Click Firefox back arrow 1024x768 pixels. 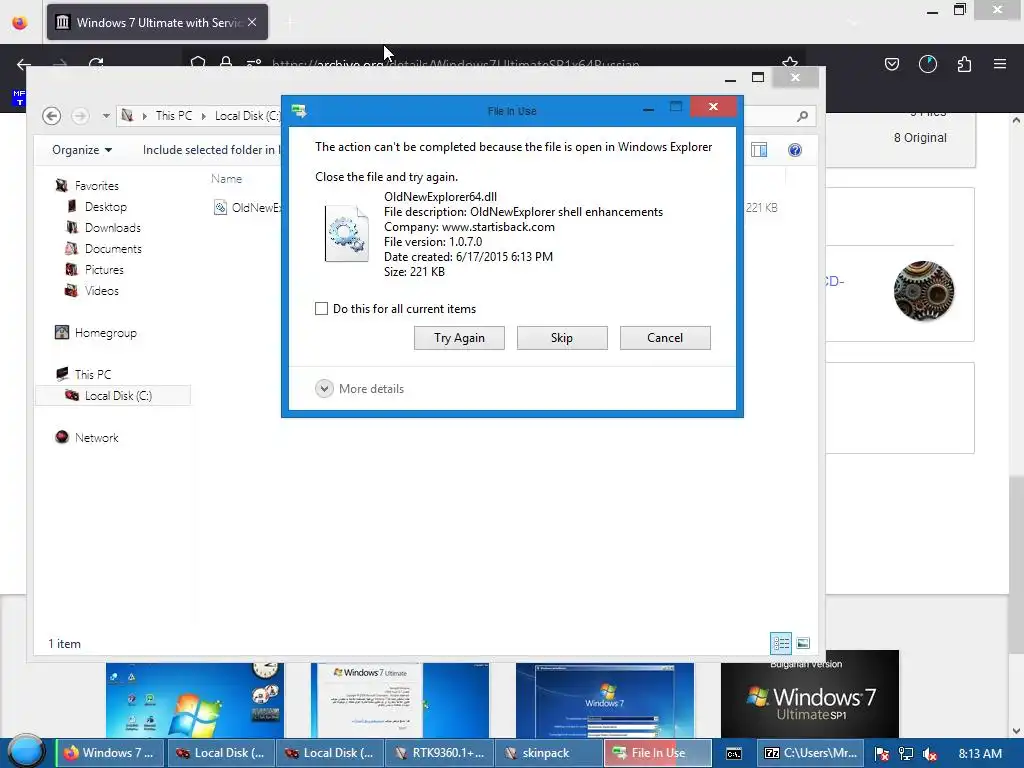24,64
